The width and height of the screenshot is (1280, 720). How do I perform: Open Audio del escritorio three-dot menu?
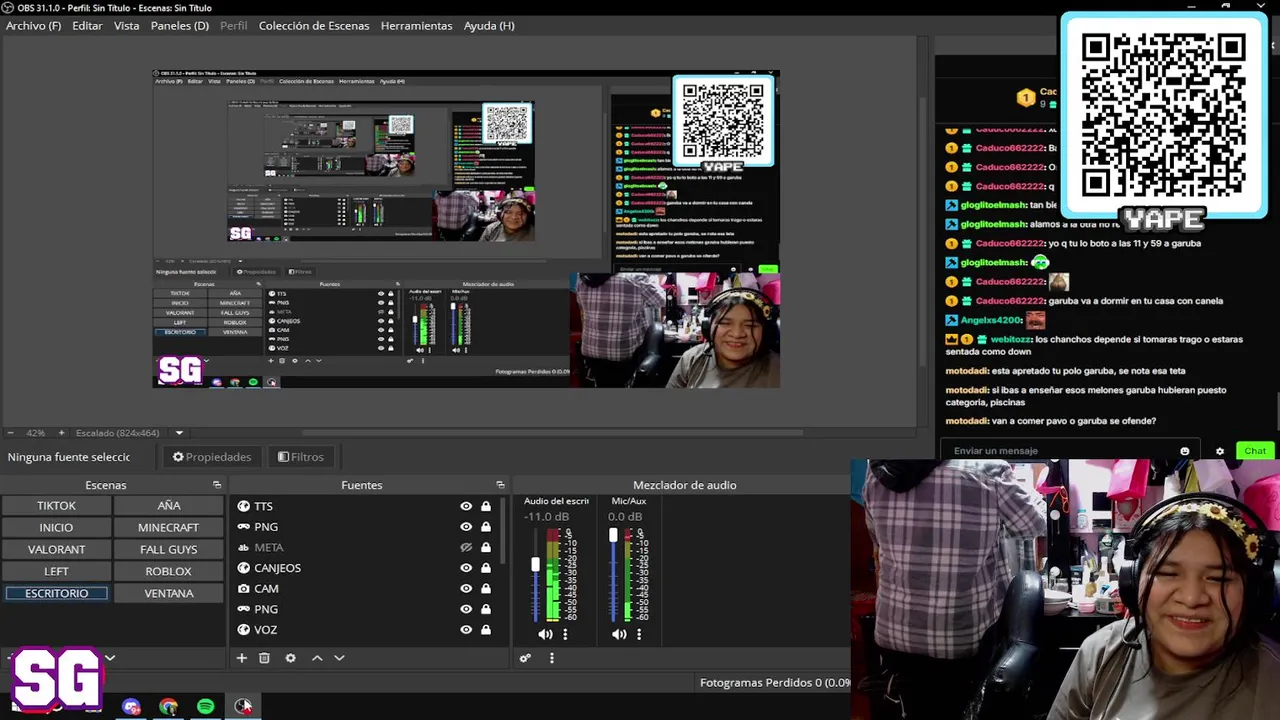pos(565,634)
